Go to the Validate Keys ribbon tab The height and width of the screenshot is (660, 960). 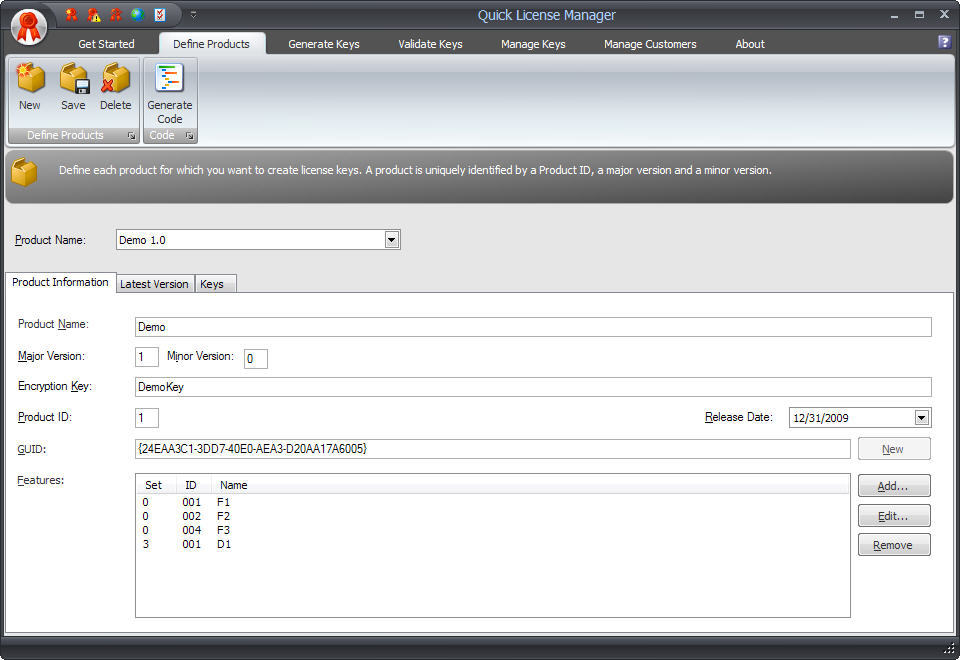click(x=430, y=44)
